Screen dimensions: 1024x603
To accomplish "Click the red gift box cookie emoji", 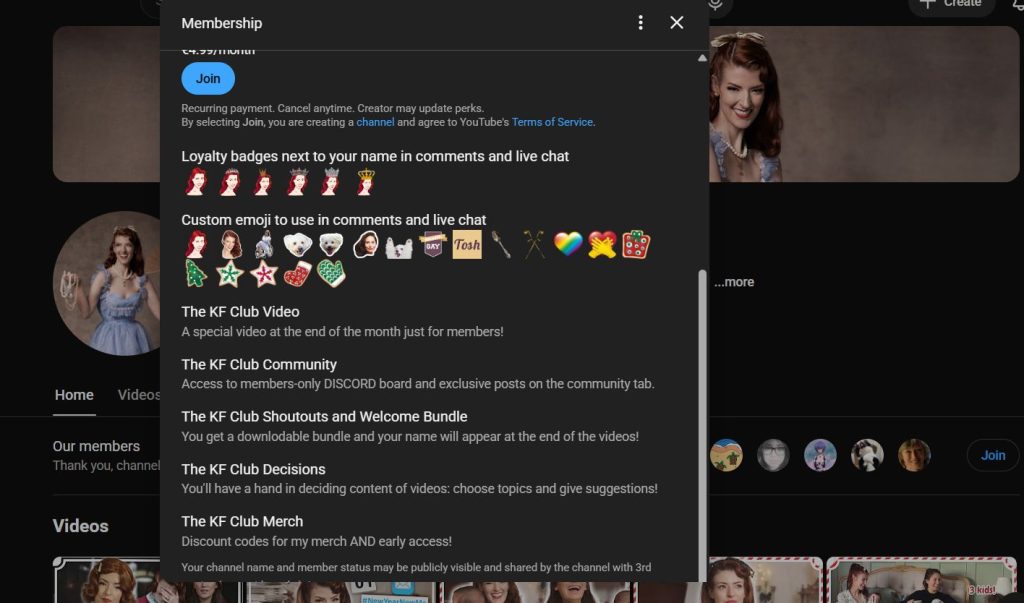I will (635, 244).
